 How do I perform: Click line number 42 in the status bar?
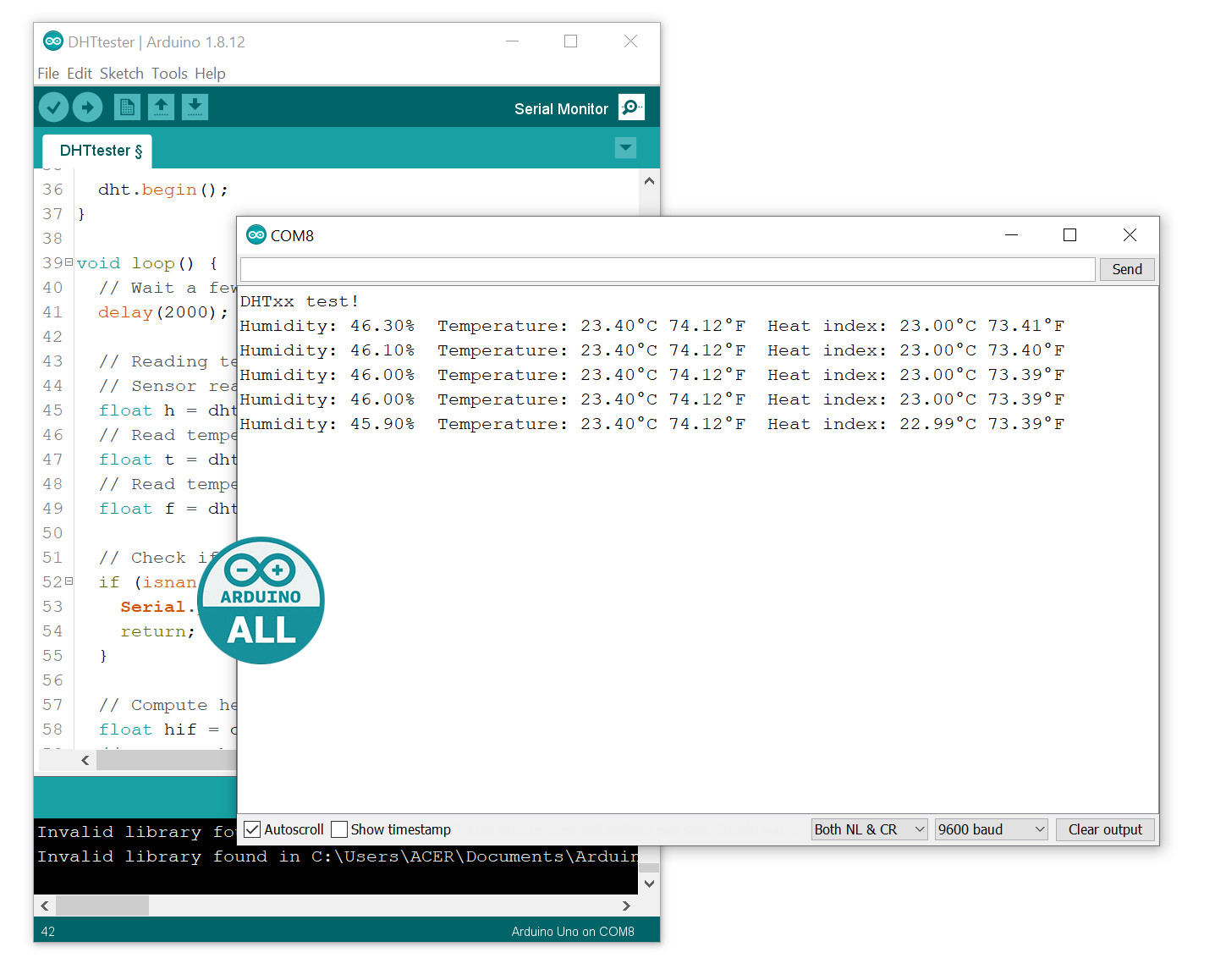click(x=48, y=932)
